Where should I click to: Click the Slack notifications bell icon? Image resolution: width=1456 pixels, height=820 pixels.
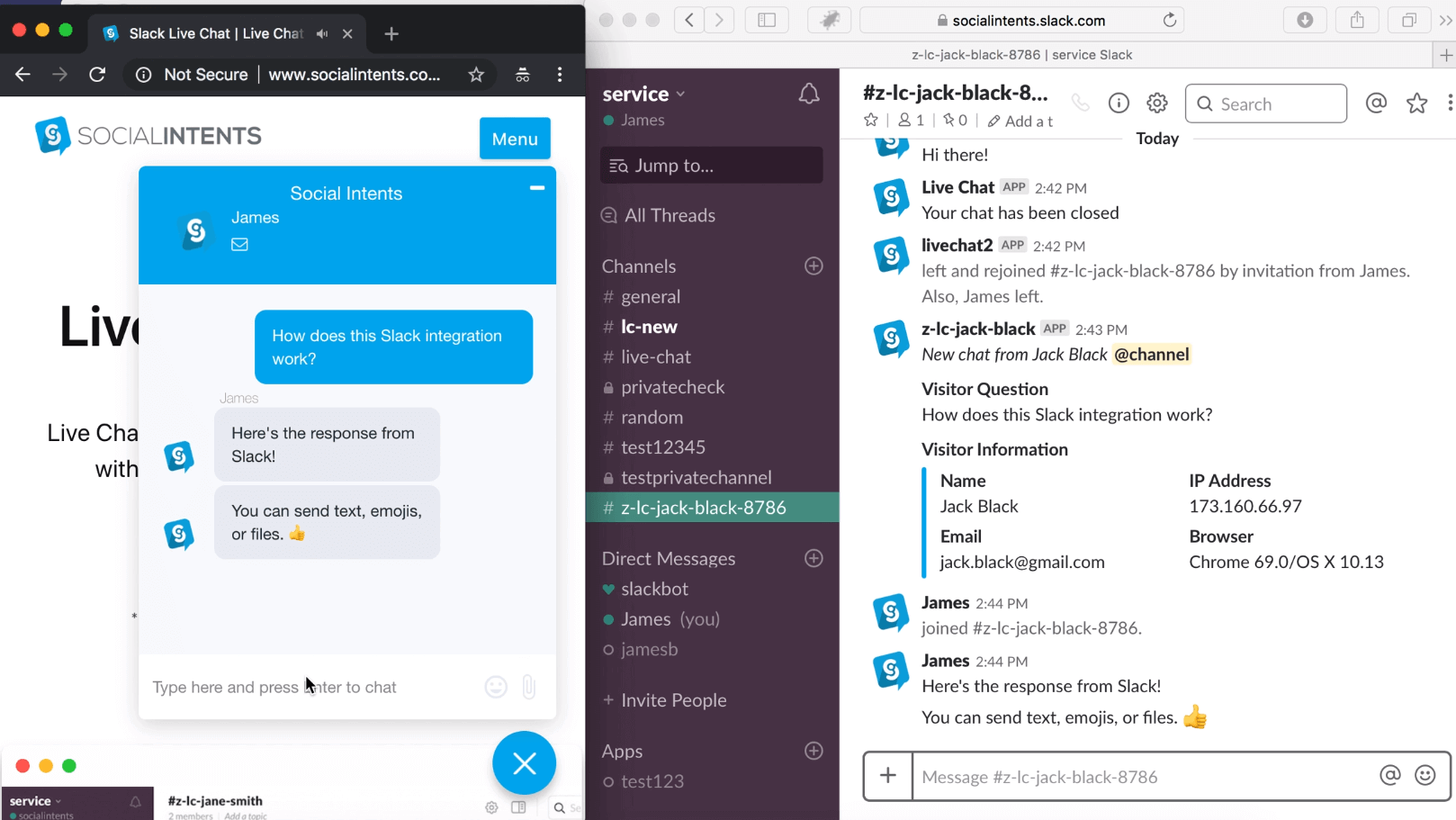click(x=809, y=94)
